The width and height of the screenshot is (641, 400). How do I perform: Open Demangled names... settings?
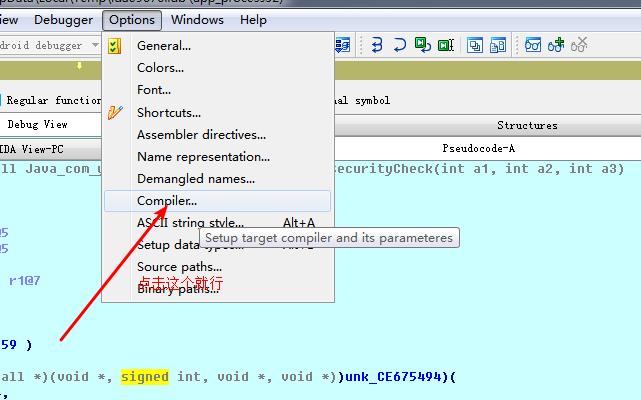click(217, 179)
